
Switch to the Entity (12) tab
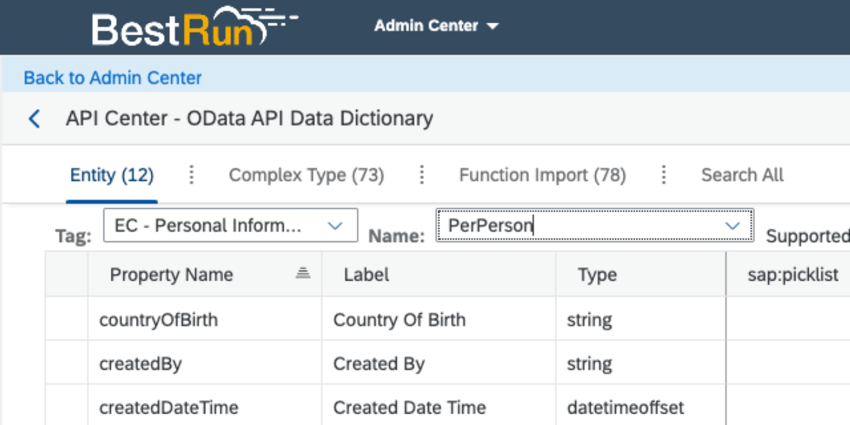111,175
